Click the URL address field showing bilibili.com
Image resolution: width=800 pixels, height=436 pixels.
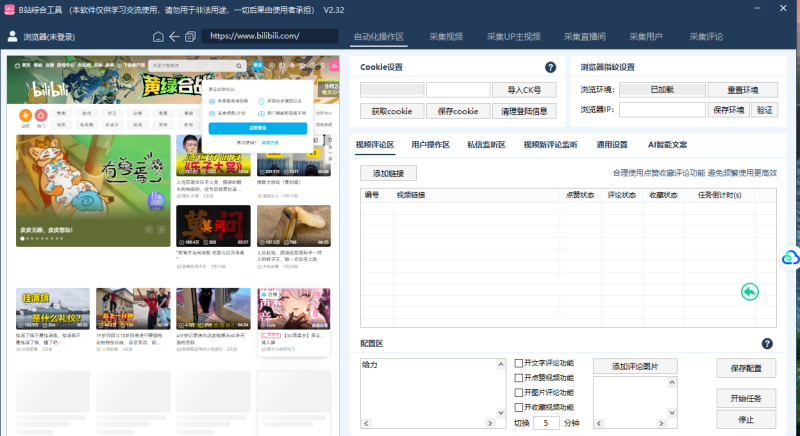(269, 36)
